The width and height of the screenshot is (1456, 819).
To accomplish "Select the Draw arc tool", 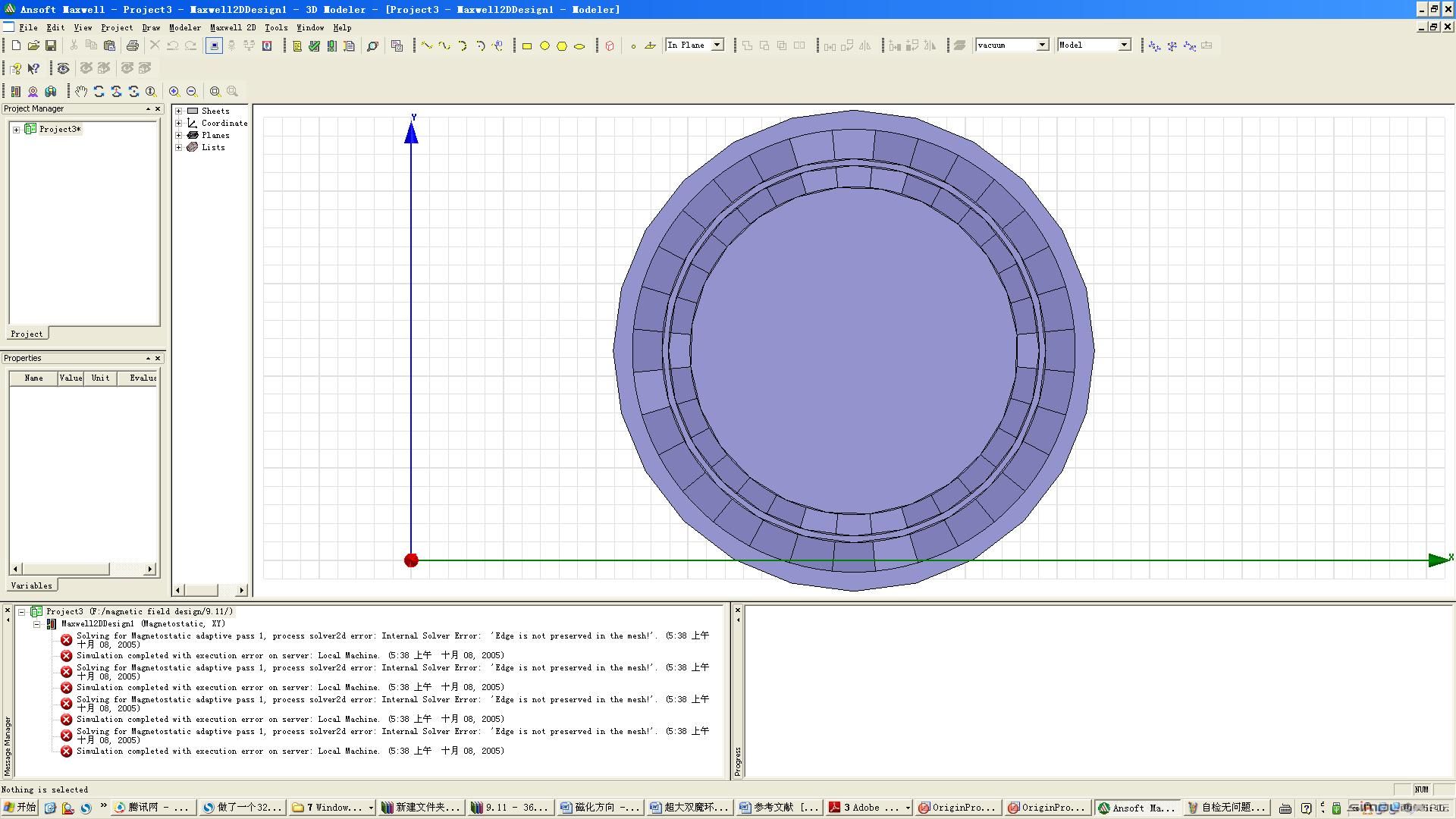I will [x=462, y=45].
